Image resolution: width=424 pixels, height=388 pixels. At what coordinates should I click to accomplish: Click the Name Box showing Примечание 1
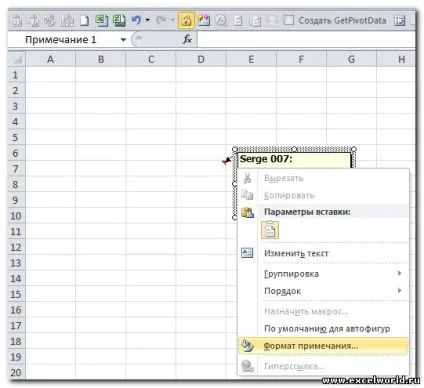click(61, 40)
